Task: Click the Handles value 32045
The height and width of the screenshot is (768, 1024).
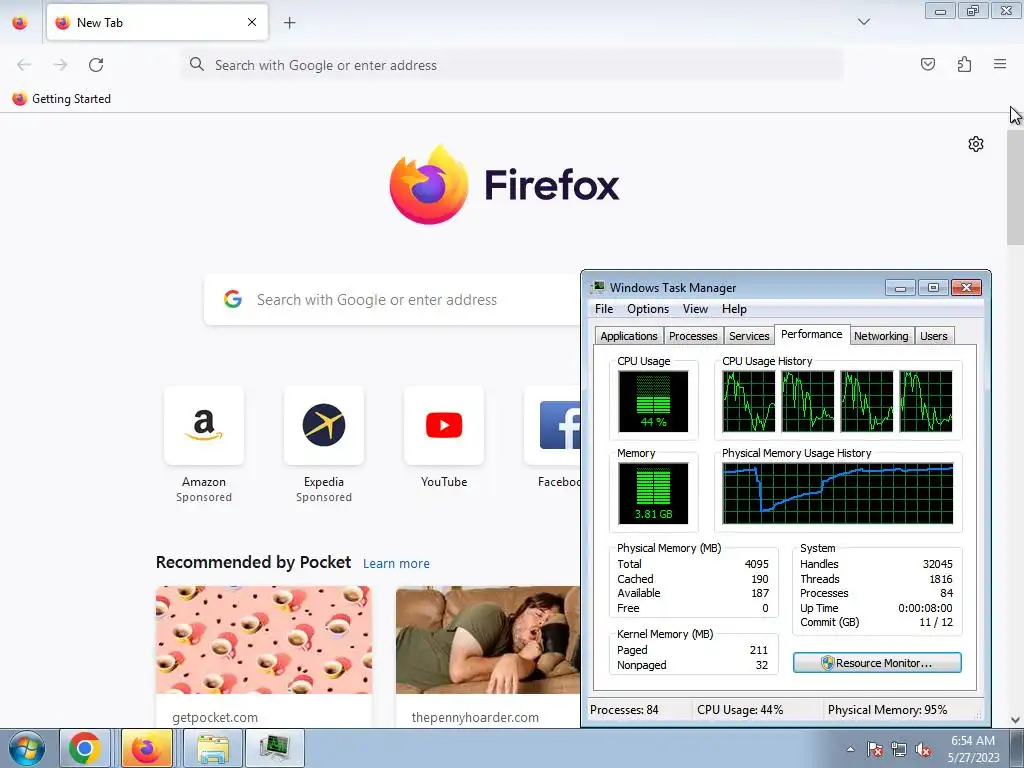Action: 938,564
